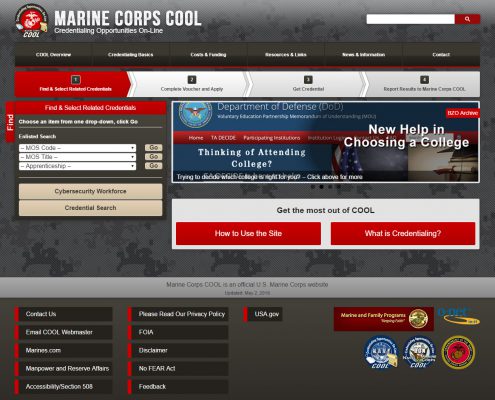The width and height of the screenshot is (495, 400).
Task: Open the Contact menu item
Action: click(x=441, y=54)
